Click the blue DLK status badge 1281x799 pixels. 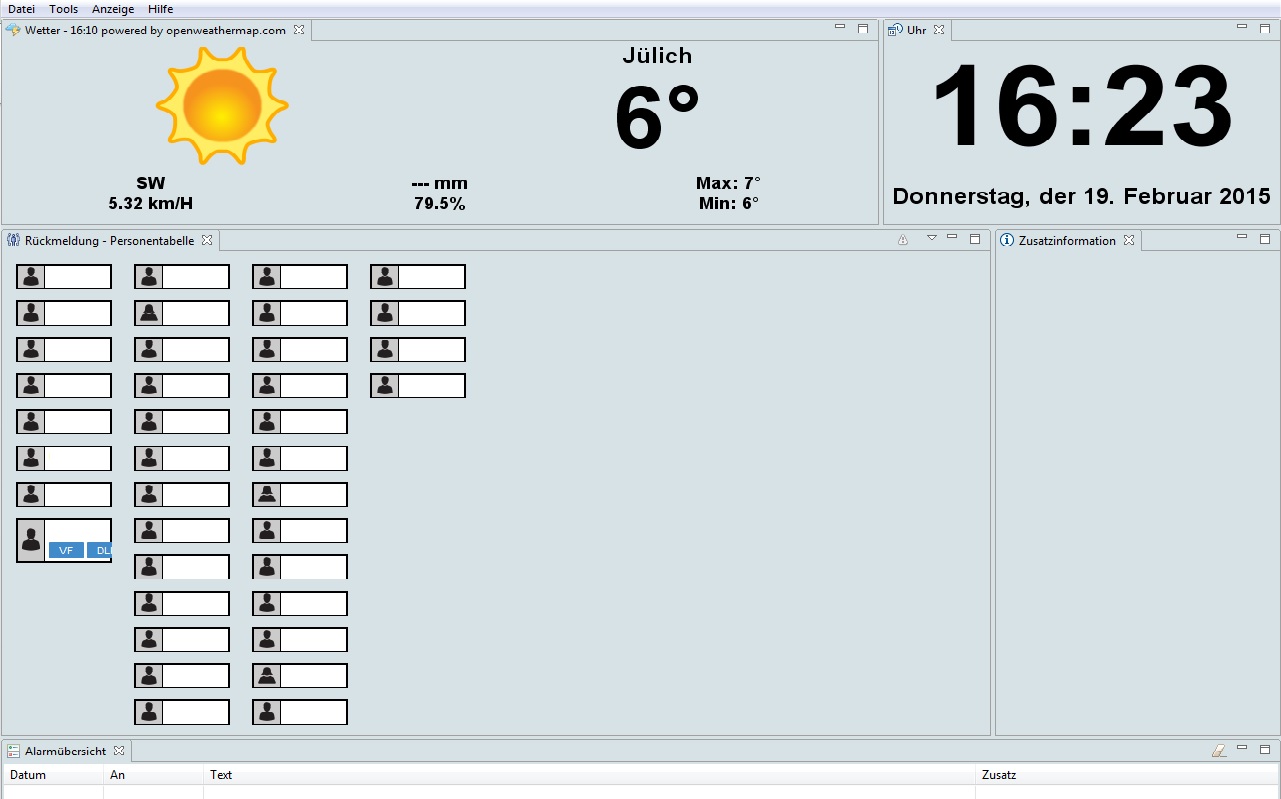coord(99,550)
